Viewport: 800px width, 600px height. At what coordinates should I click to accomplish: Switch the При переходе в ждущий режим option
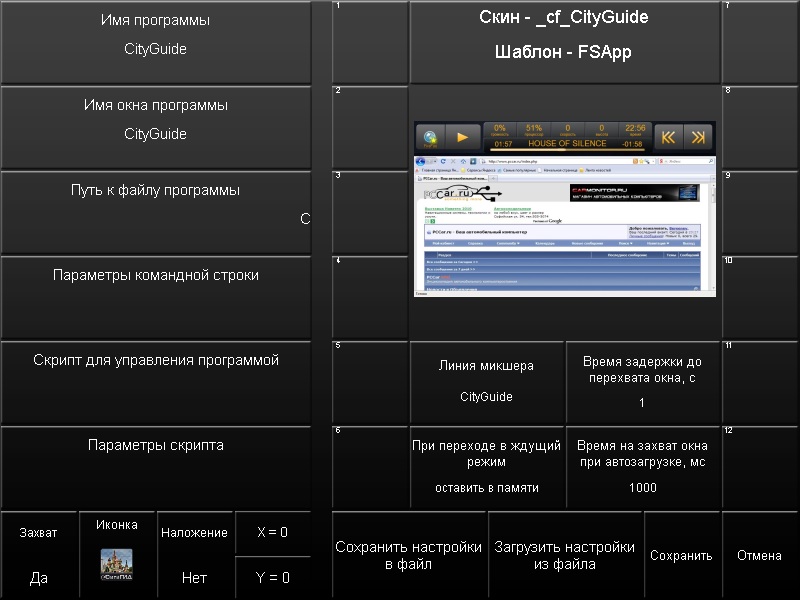(488, 467)
